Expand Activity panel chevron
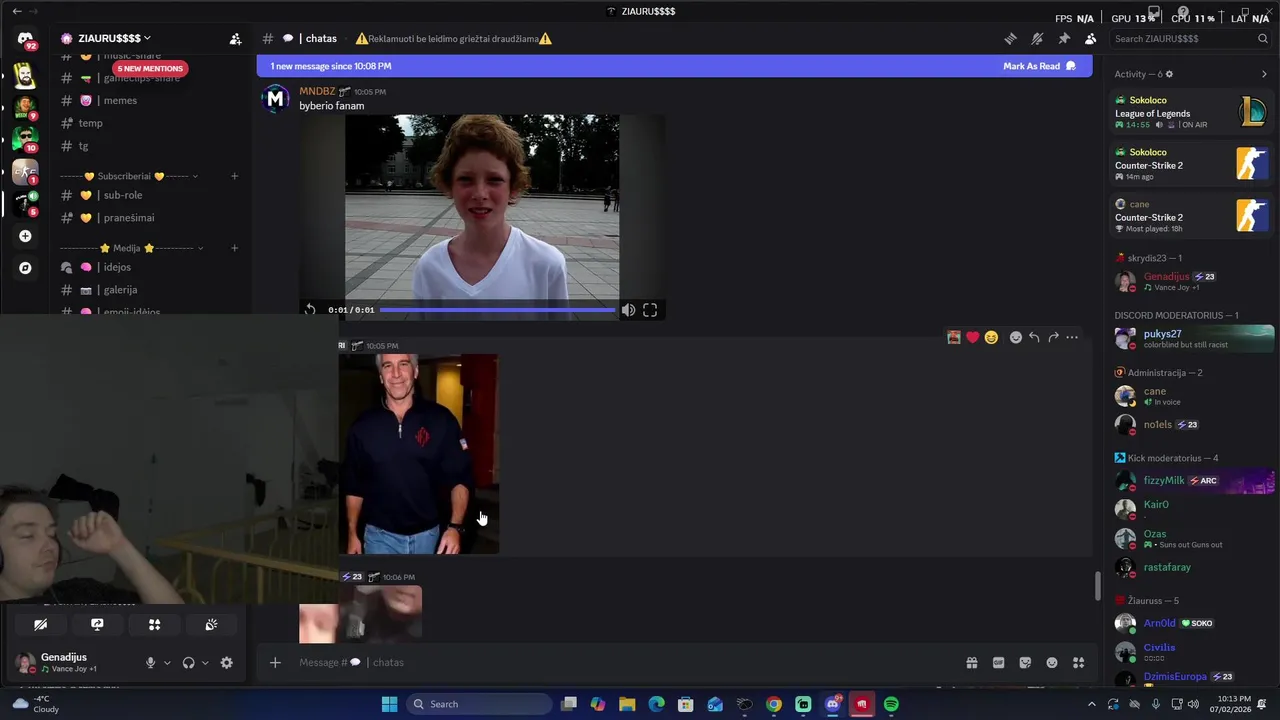 [x=1264, y=74]
